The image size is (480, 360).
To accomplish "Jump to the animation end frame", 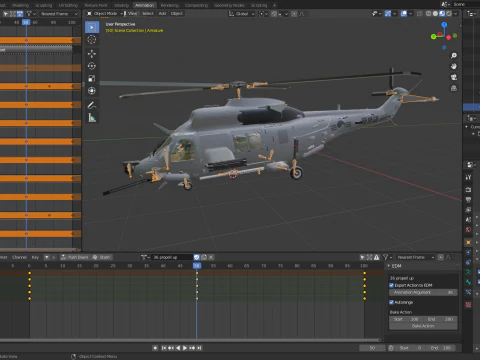I will click(199, 348).
